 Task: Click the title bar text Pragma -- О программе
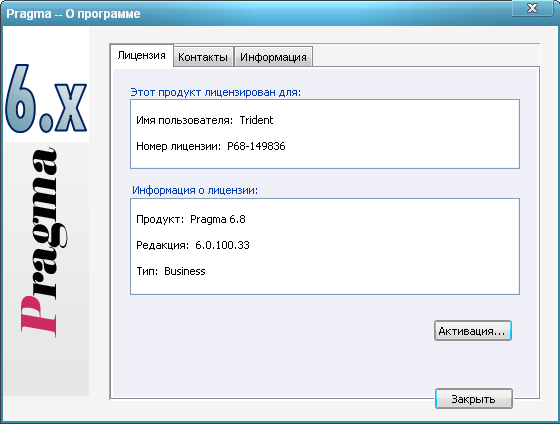pos(73,14)
